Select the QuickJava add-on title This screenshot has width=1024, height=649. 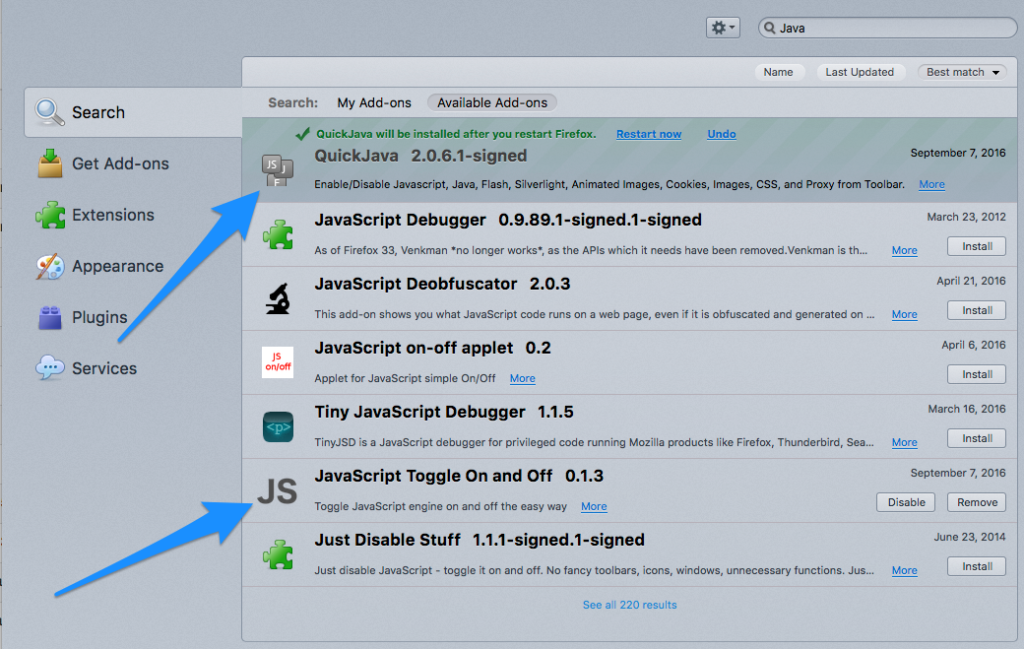click(356, 155)
